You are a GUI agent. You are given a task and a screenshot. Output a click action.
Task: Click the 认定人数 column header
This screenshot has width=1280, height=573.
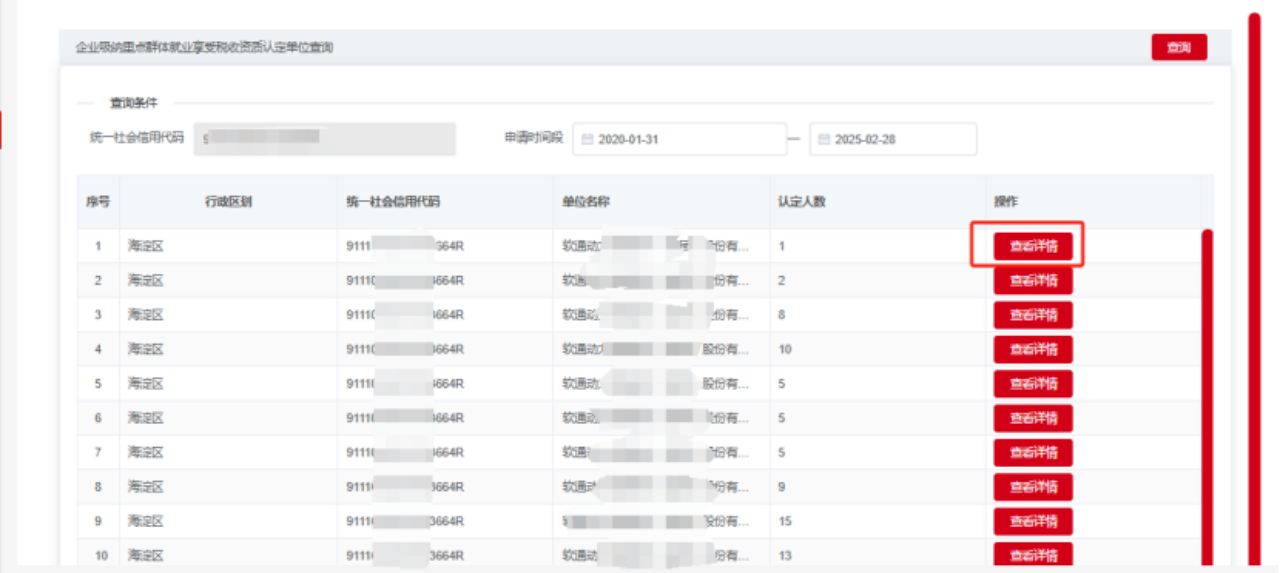(x=802, y=202)
